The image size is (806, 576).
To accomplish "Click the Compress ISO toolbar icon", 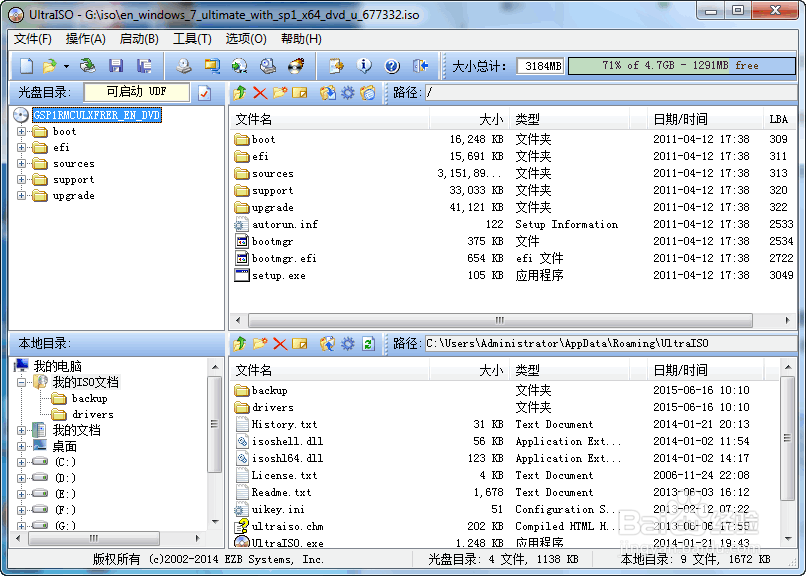I will coord(212,66).
